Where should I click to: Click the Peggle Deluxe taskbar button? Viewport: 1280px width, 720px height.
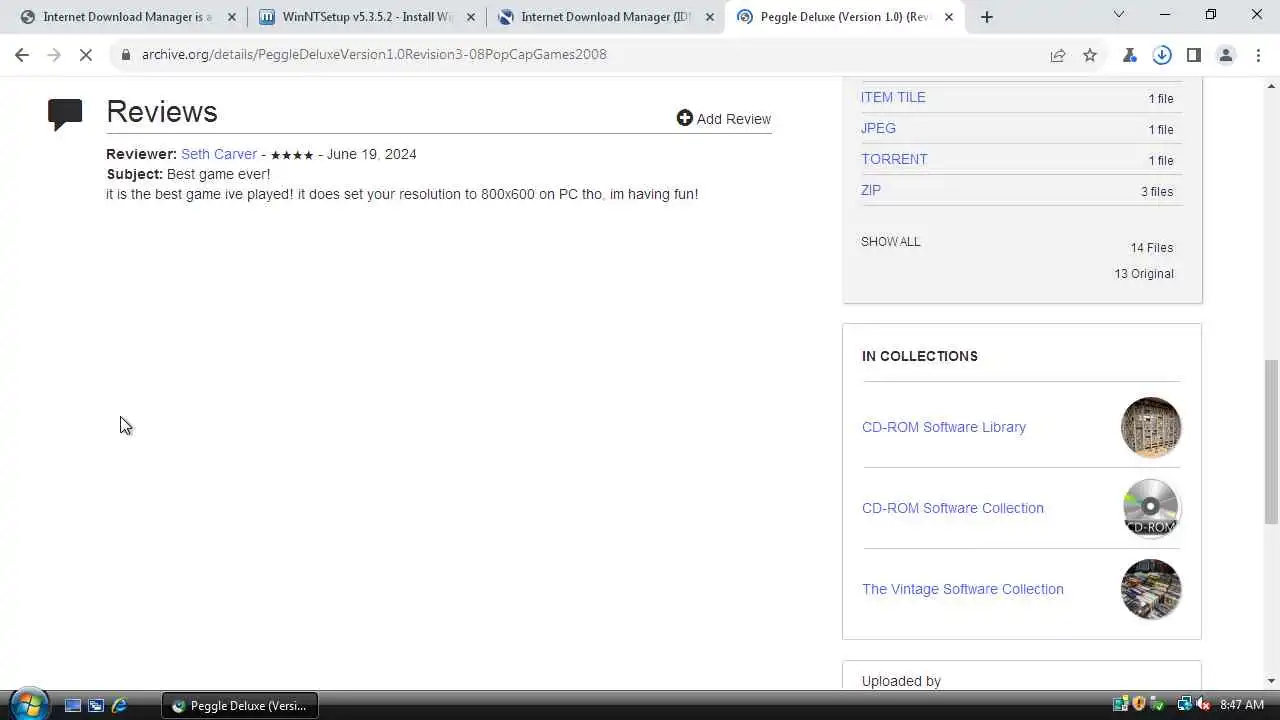click(x=240, y=705)
